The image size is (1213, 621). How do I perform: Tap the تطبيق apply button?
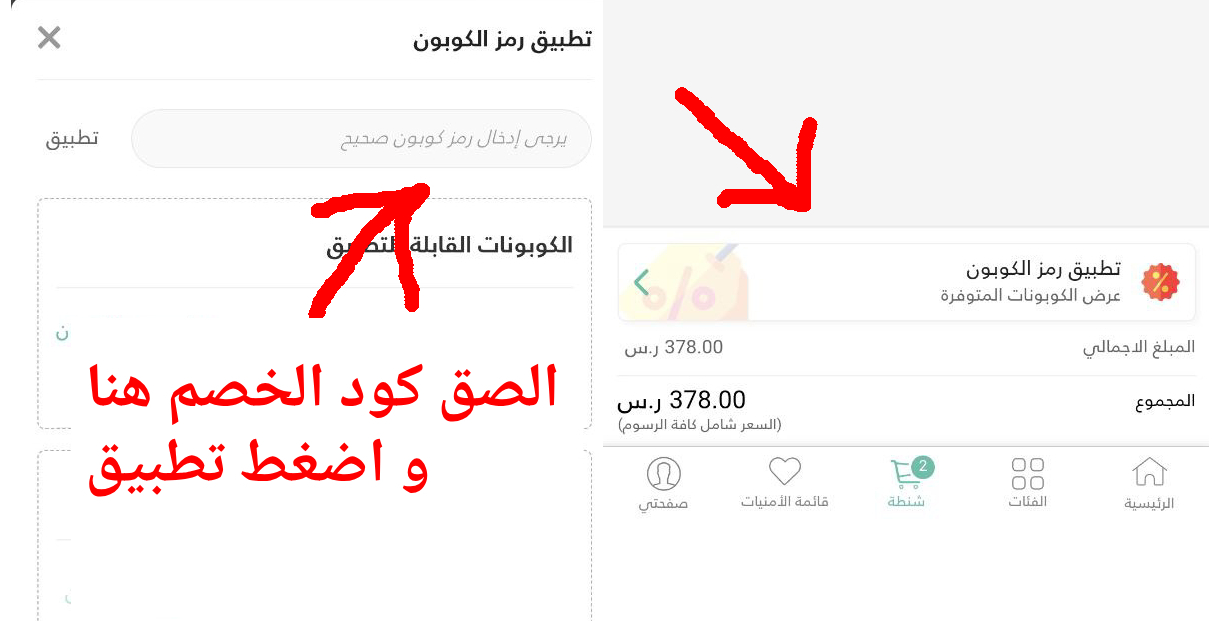point(72,138)
